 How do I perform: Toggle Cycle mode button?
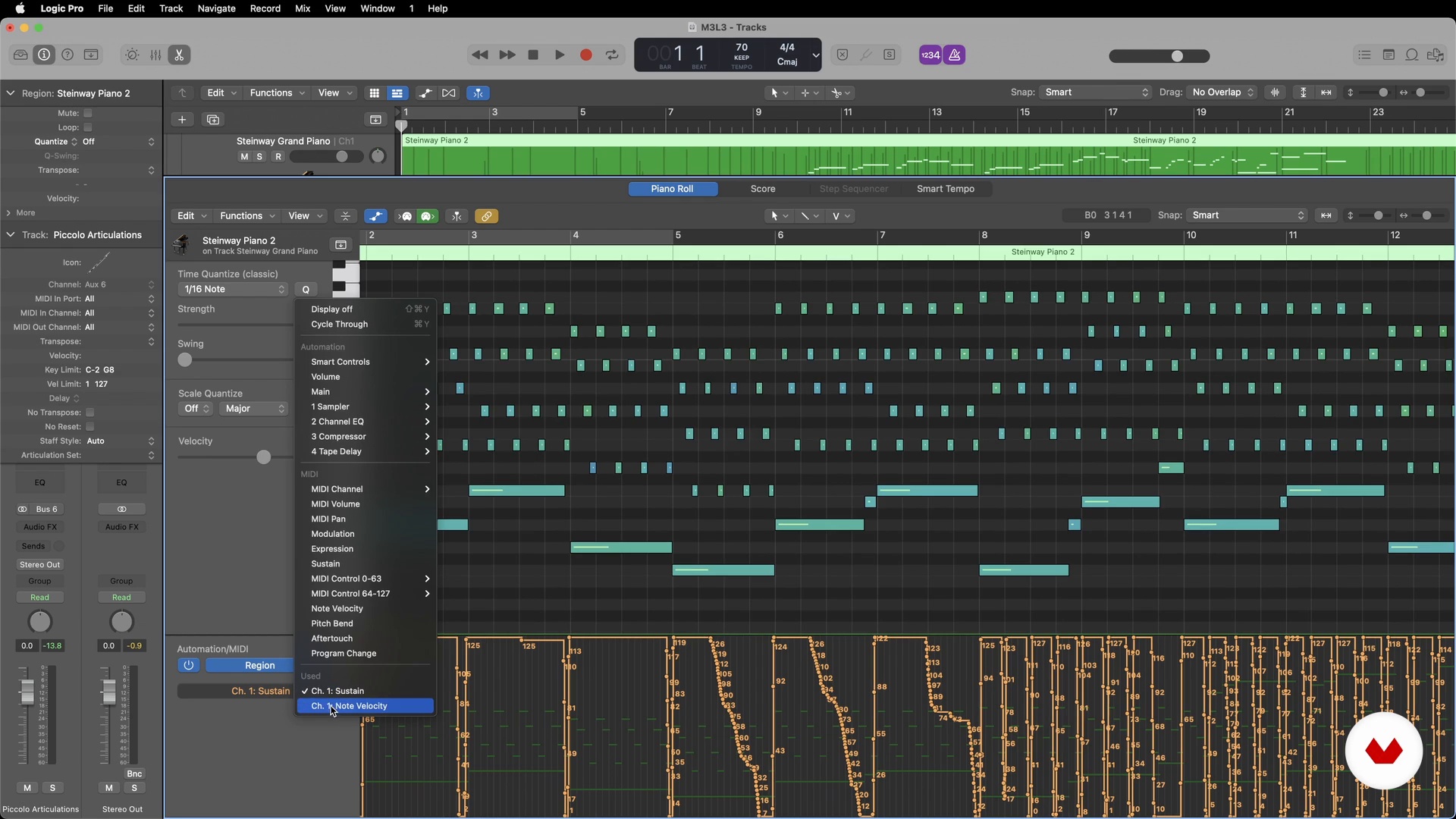pyautogui.click(x=611, y=55)
